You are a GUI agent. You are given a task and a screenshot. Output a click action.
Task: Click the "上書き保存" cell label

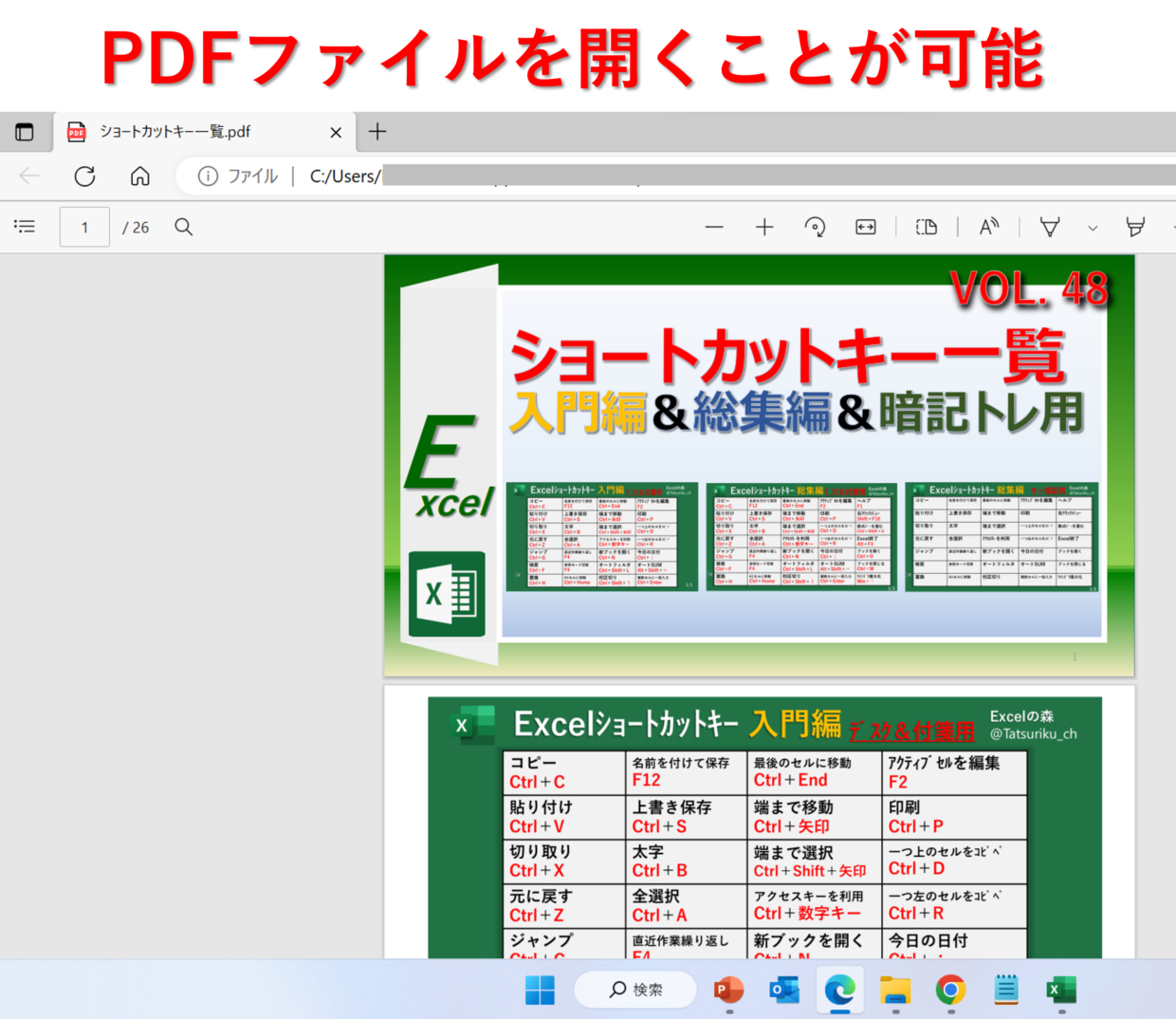click(x=671, y=806)
